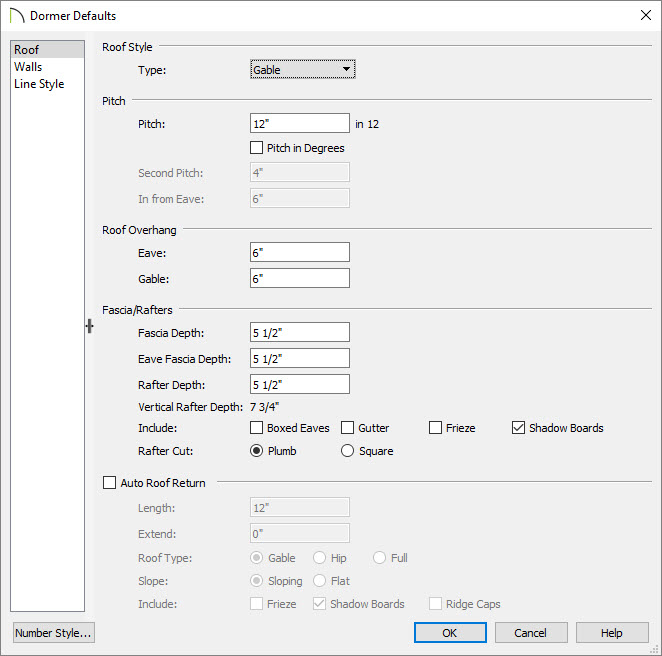Image resolution: width=662 pixels, height=656 pixels.
Task: Click the resize grip at dialog corner
Action: click(655, 650)
